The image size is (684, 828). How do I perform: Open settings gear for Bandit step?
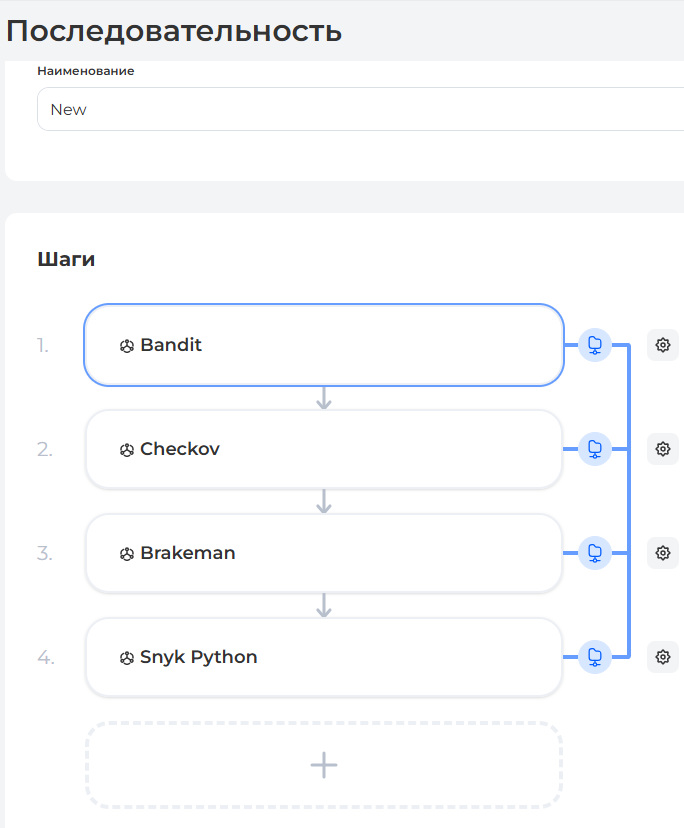(x=662, y=345)
